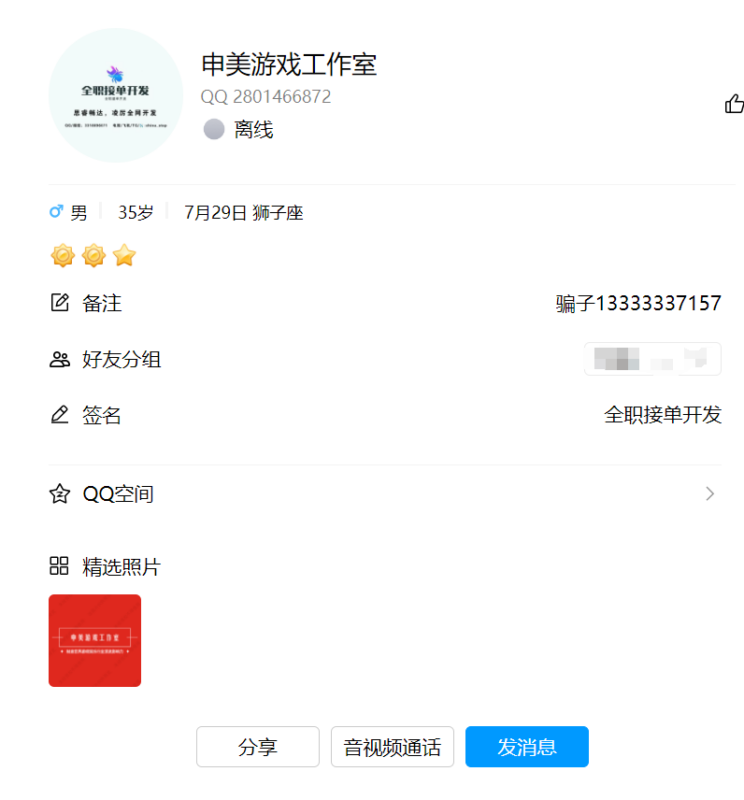This screenshot has height=800, width=744.
Task: Click the 精选照片 grid icon
Action: pyautogui.click(x=59, y=566)
